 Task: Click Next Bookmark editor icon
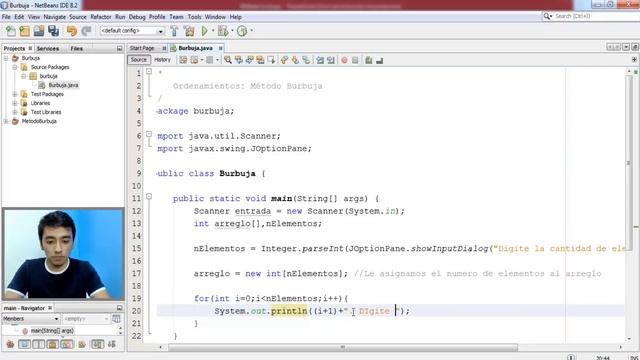coord(295,60)
